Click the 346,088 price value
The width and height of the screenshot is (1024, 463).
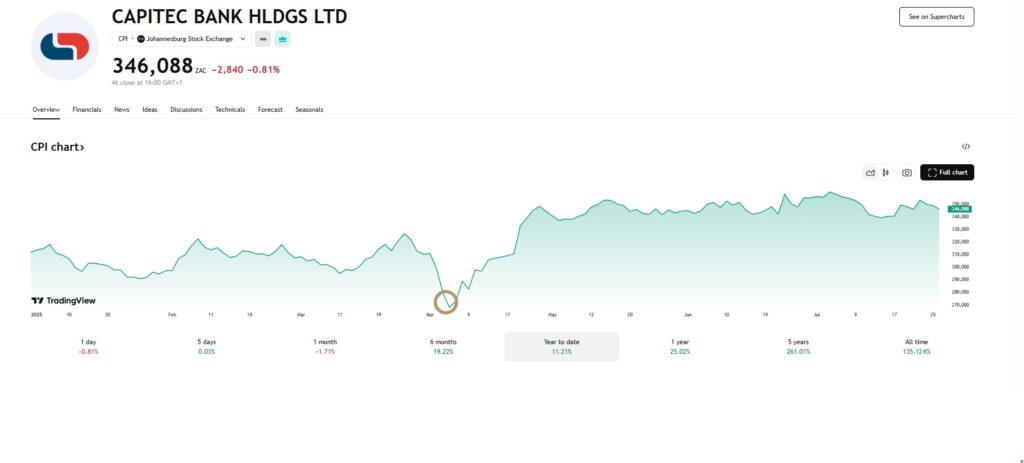point(152,66)
